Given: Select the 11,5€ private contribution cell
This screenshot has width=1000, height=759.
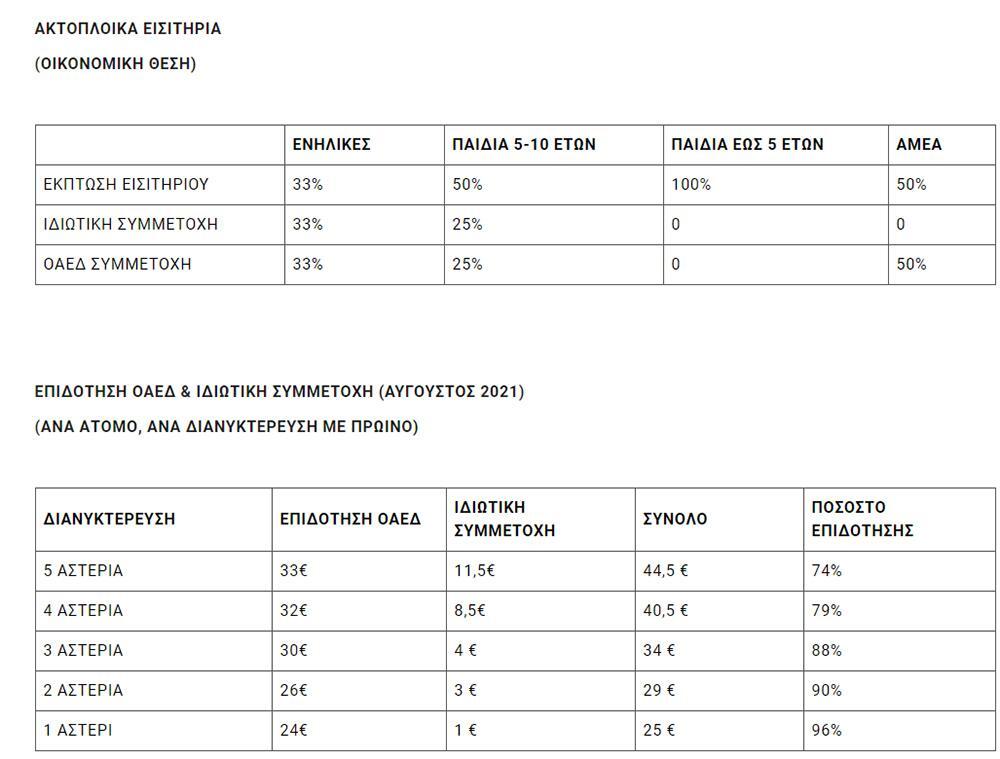Looking at the screenshot, I should click(x=475, y=571).
